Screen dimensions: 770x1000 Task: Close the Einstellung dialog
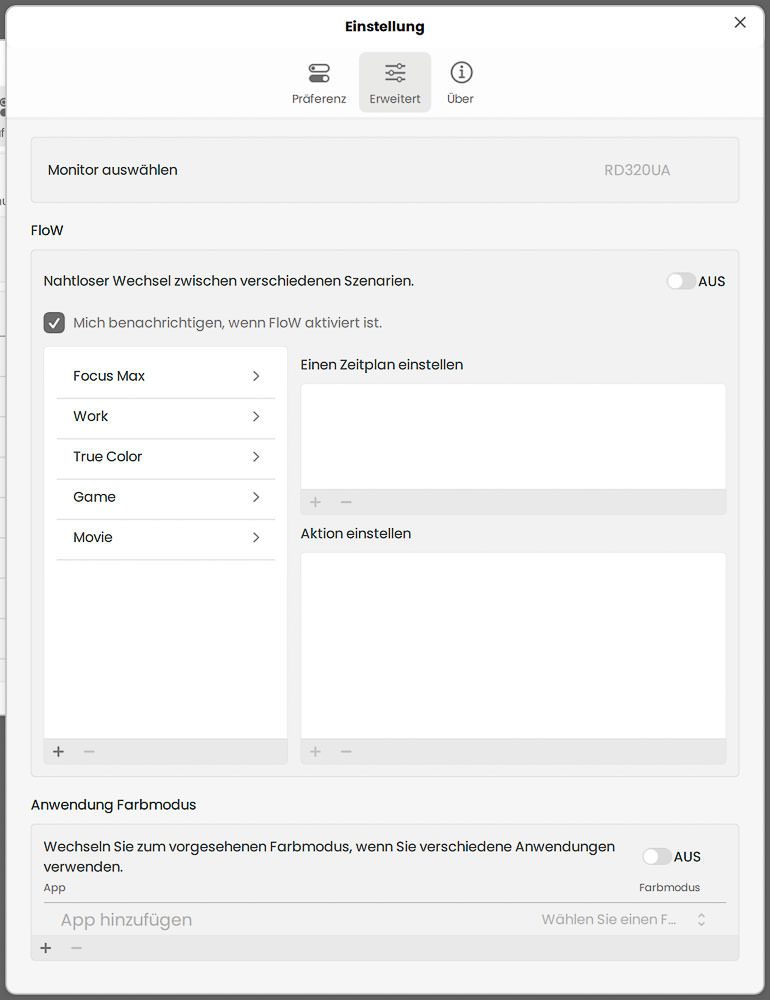pos(740,22)
